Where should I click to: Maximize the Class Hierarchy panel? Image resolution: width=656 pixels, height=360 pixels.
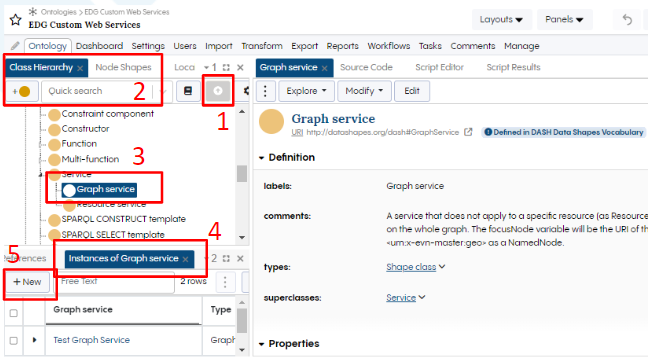(226, 67)
